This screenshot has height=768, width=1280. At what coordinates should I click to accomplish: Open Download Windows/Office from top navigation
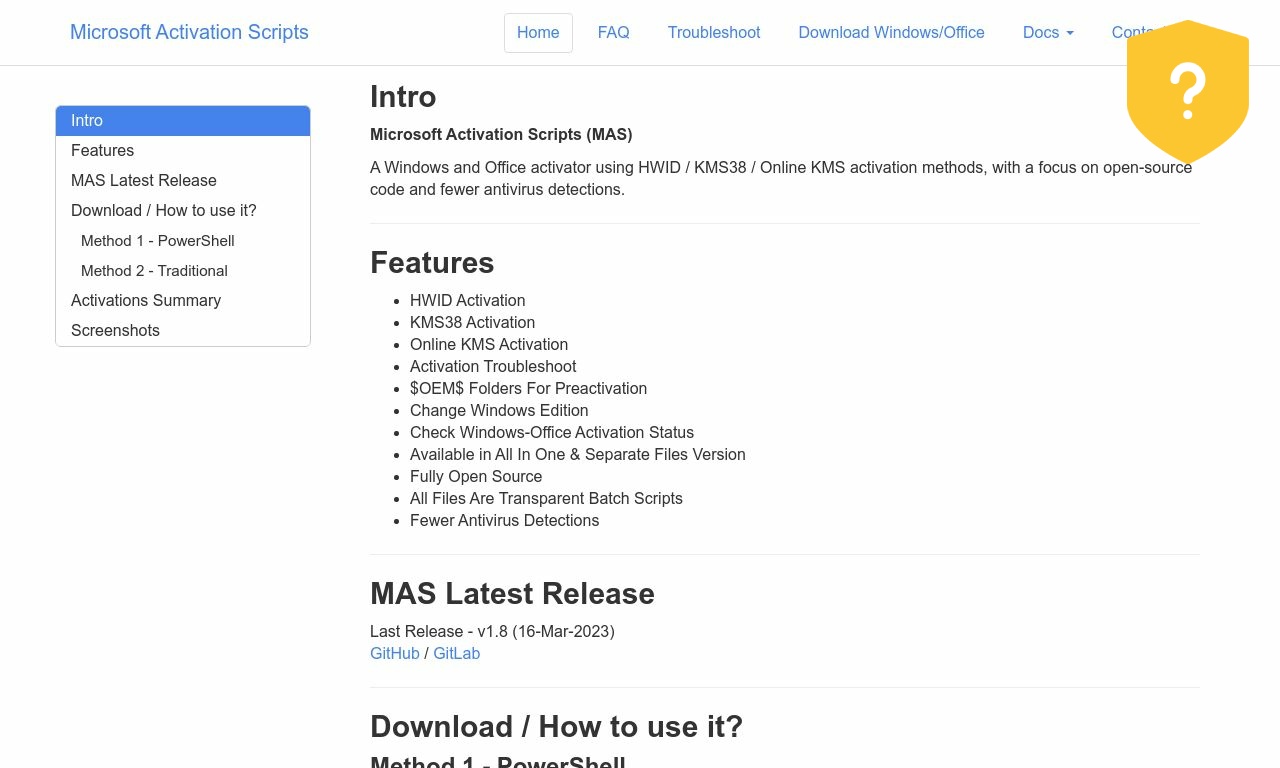pyautogui.click(x=891, y=32)
